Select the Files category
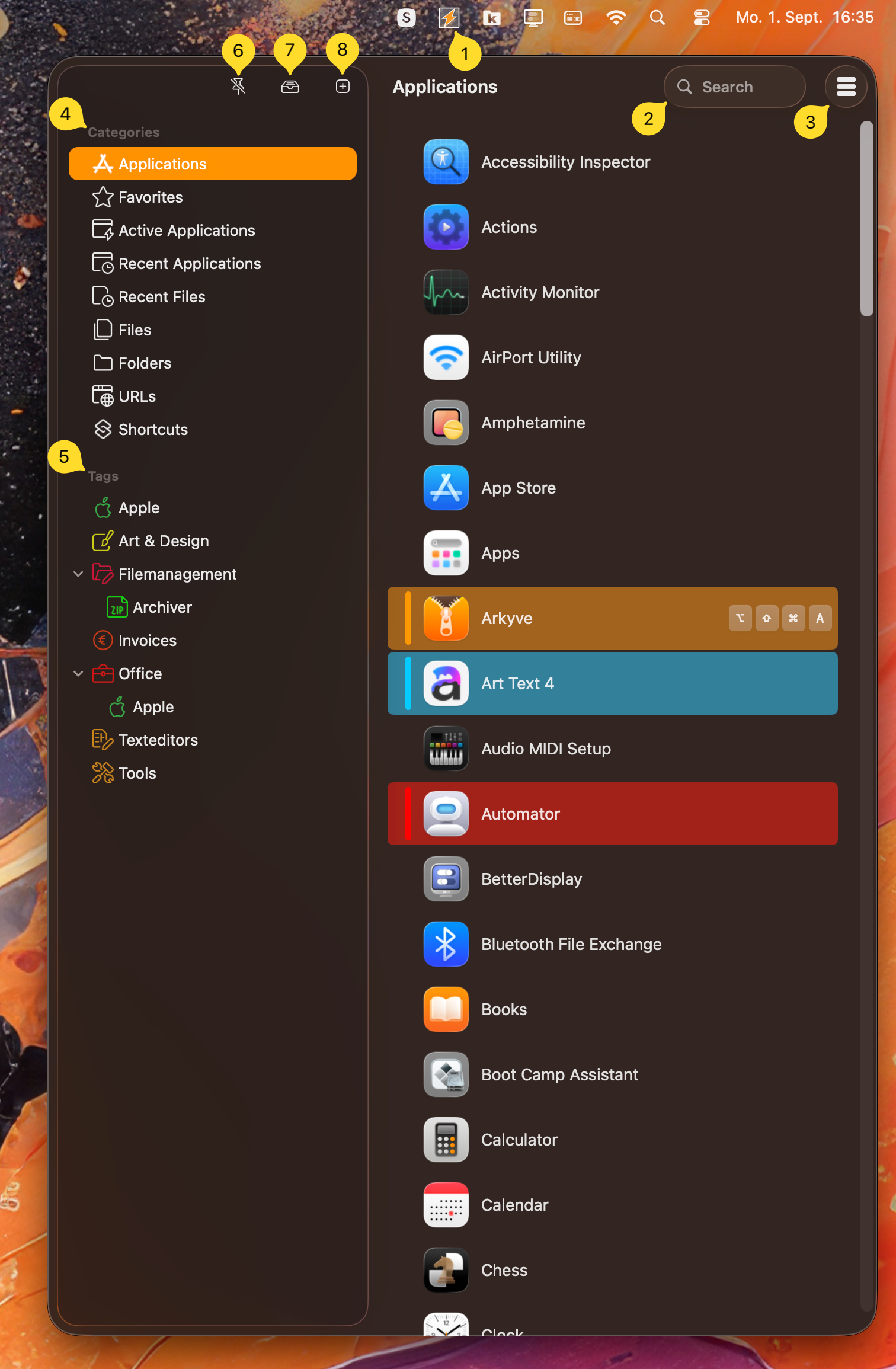The height and width of the screenshot is (1369, 896). 213,330
